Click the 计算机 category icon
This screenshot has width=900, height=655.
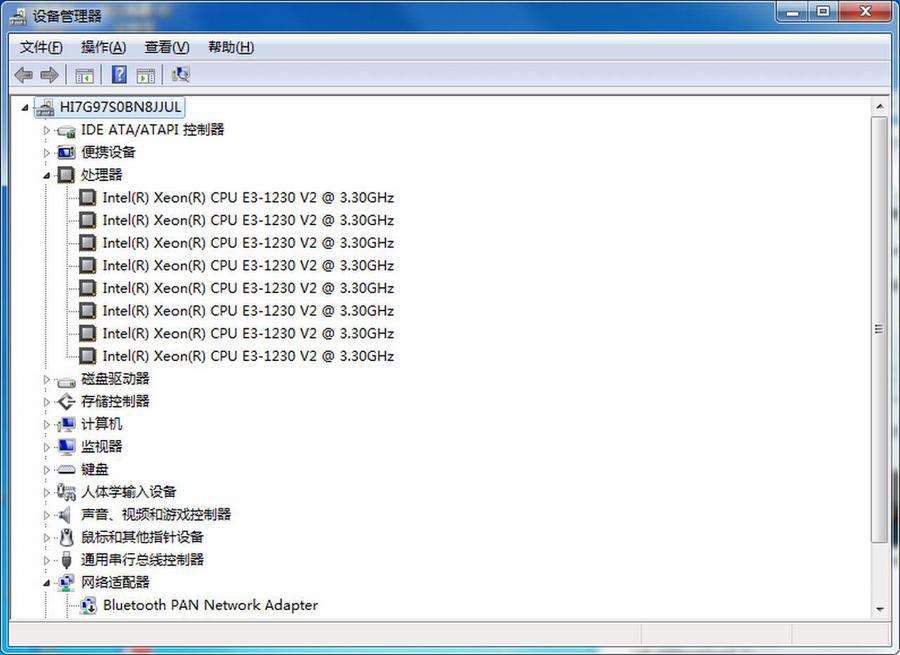67,425
